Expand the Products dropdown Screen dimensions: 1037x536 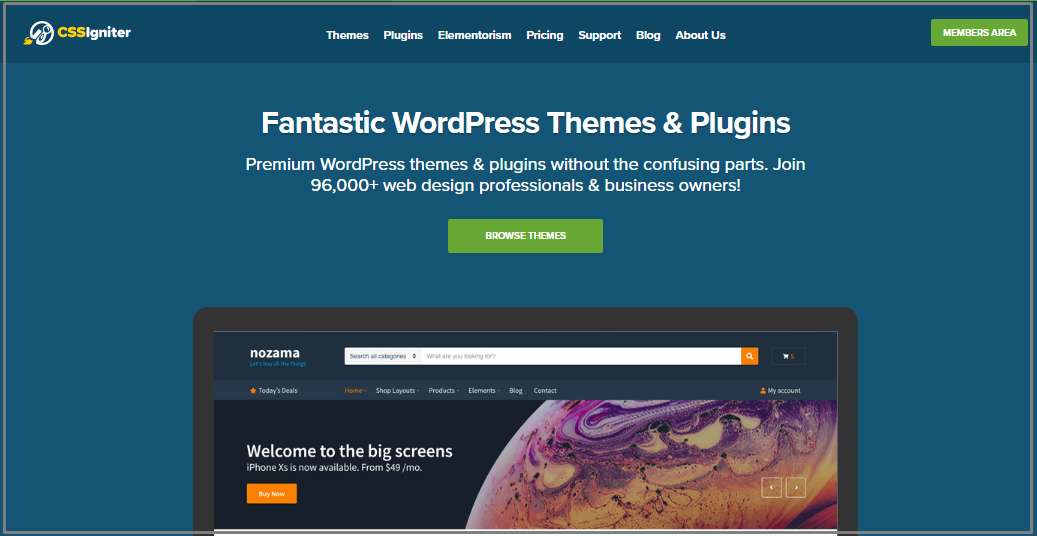tap(444, 390)
